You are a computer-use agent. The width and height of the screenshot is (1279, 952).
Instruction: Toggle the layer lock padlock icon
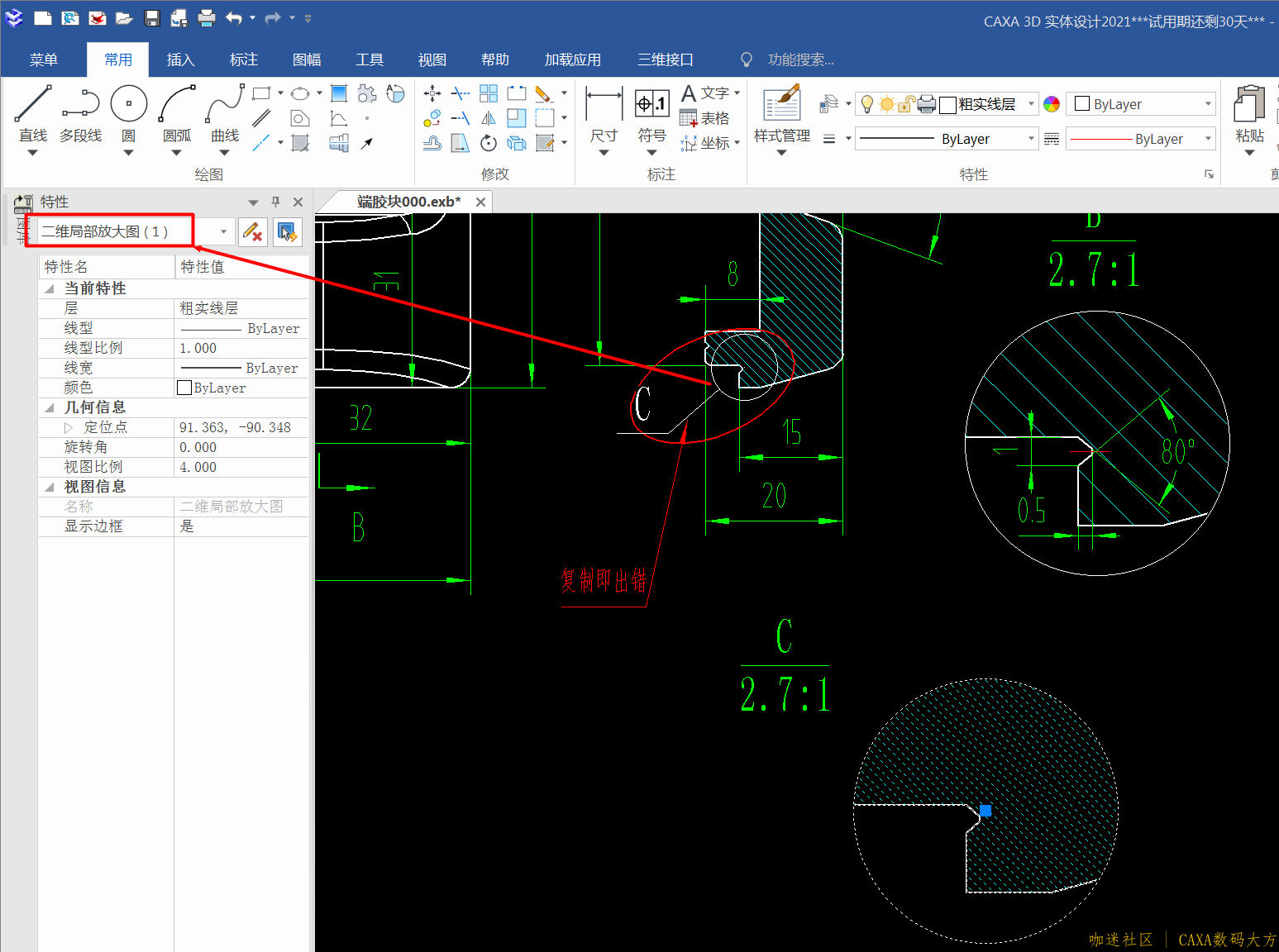click(906, 104)
